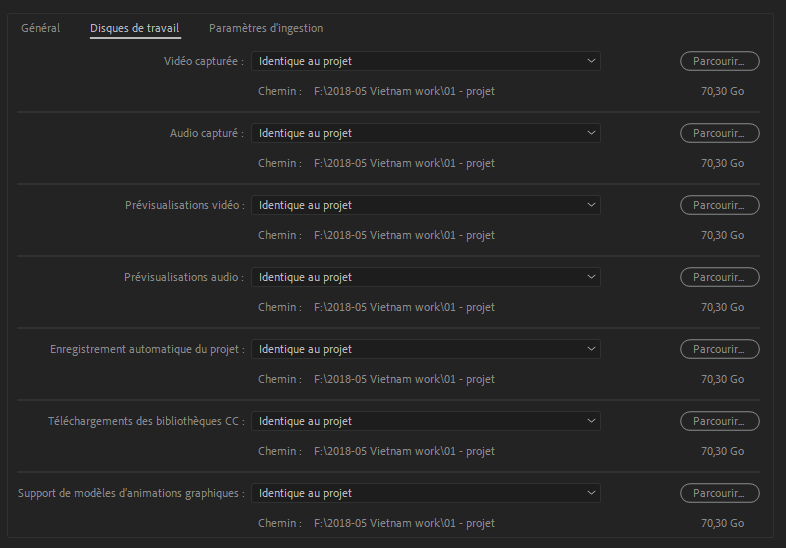Switch to the Général tab
Image resolution: width=786 pixels, height=548 pixels.
click(41, 28)
